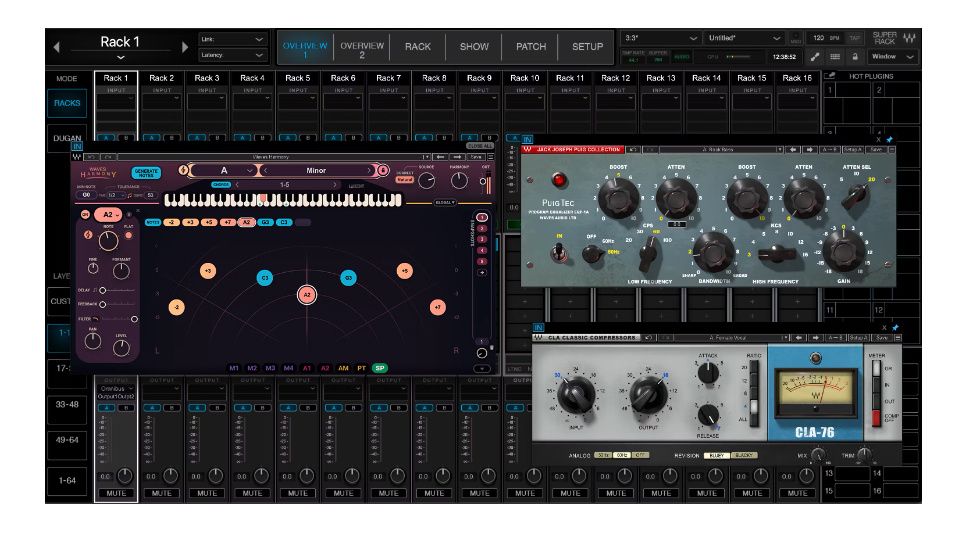The height and width of the screenshot is (533, 967).
Task: Click the orange link icon in the voice panel
Action: click(88, 235)
